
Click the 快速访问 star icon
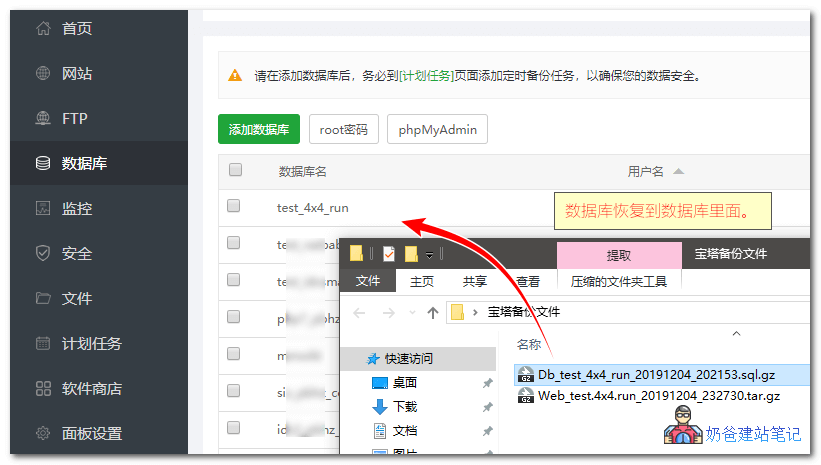(373, 359)
